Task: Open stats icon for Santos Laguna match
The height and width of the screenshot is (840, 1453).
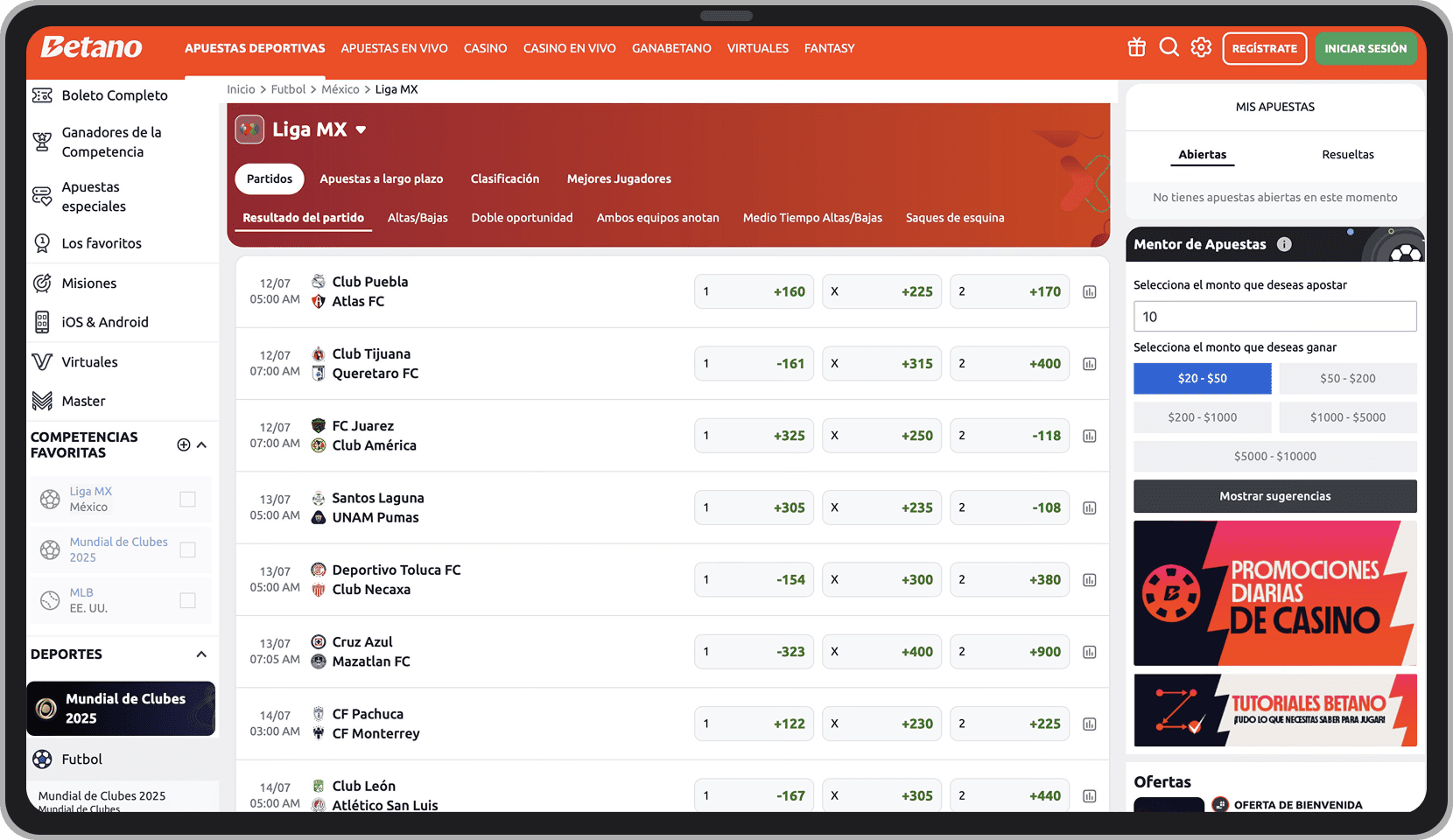Action: (x=1090, y=508)
